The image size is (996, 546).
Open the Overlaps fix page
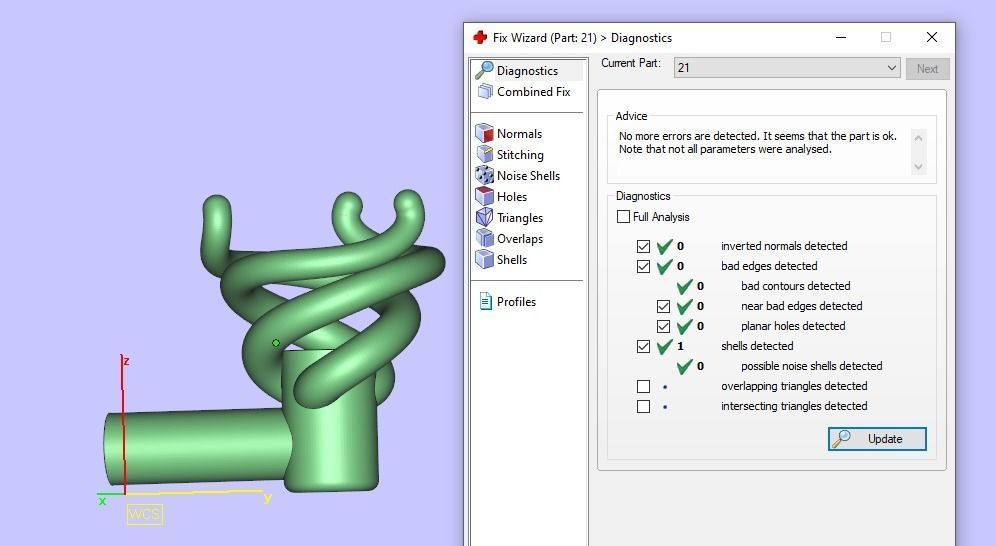520,239
